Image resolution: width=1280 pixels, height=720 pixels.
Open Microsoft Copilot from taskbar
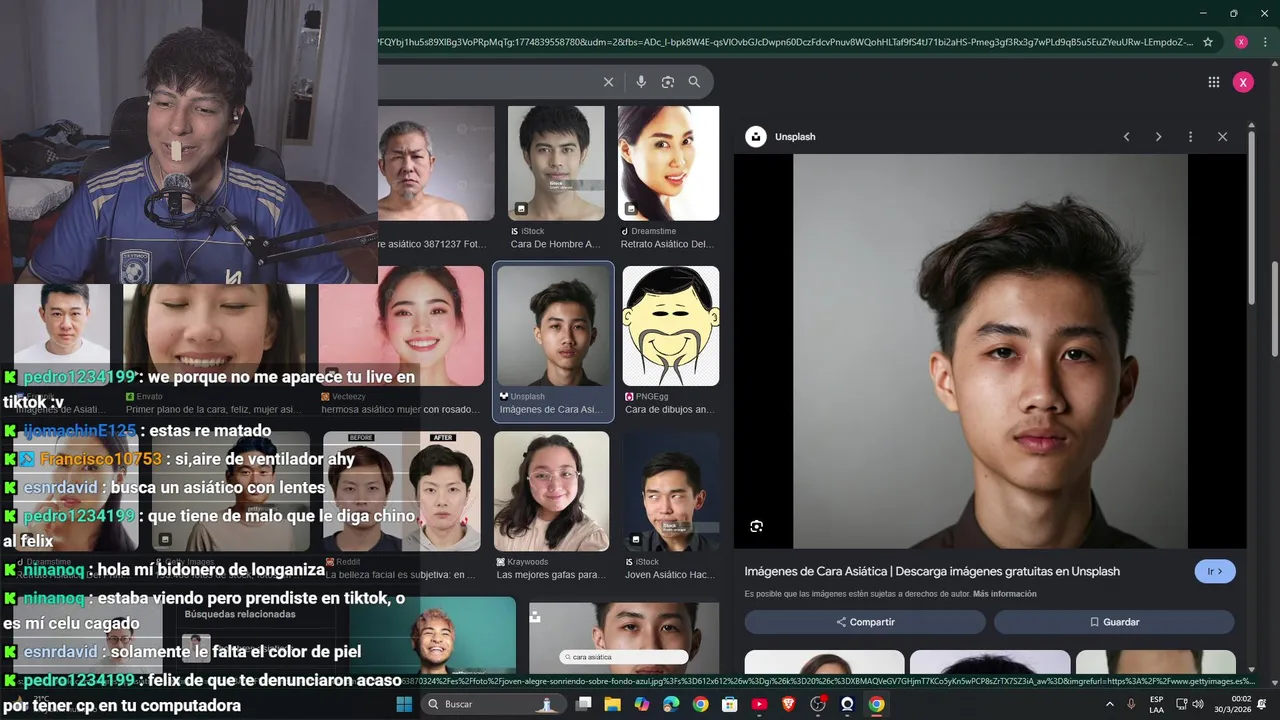642,704
